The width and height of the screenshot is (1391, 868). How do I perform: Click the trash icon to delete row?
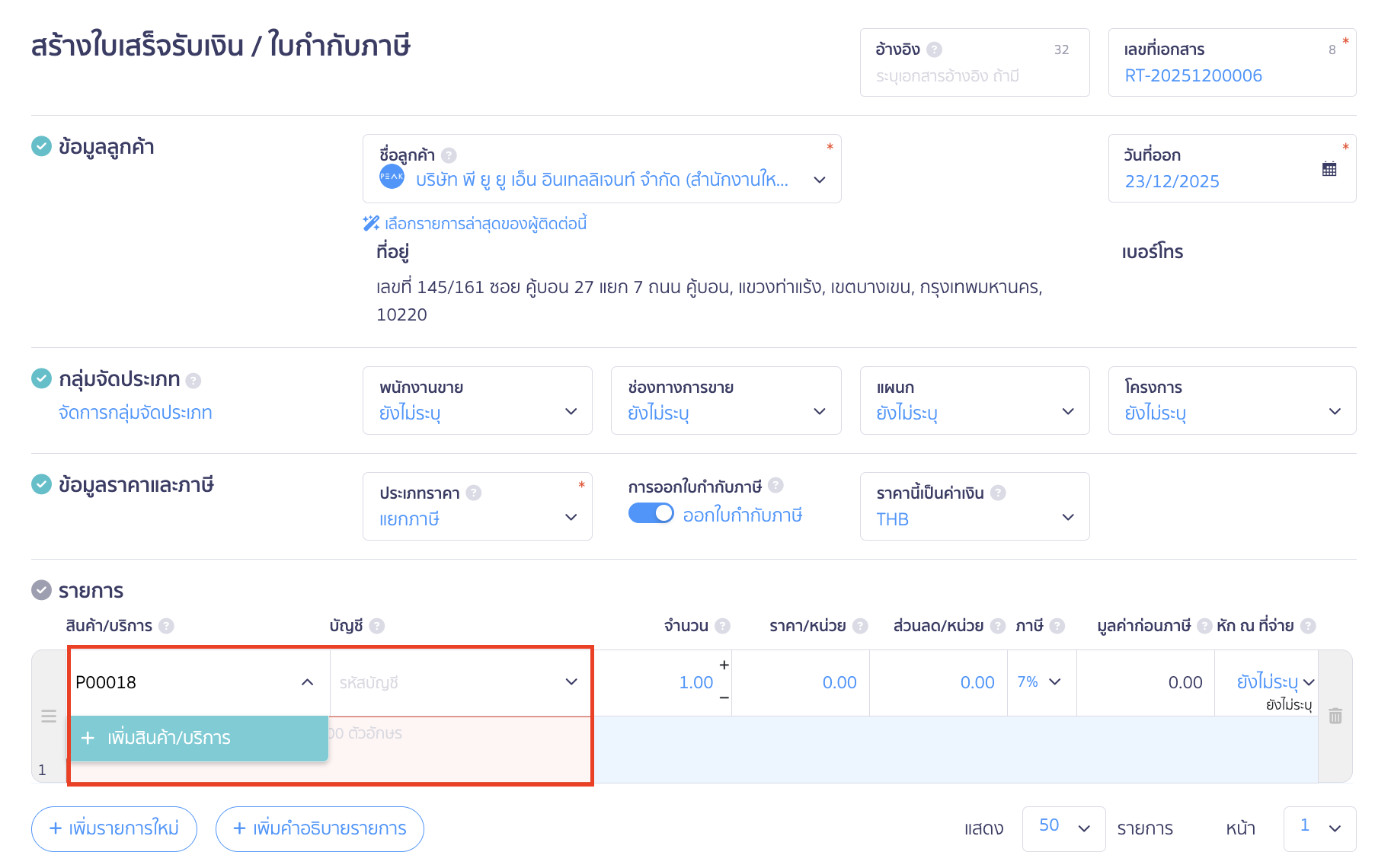1335,716
